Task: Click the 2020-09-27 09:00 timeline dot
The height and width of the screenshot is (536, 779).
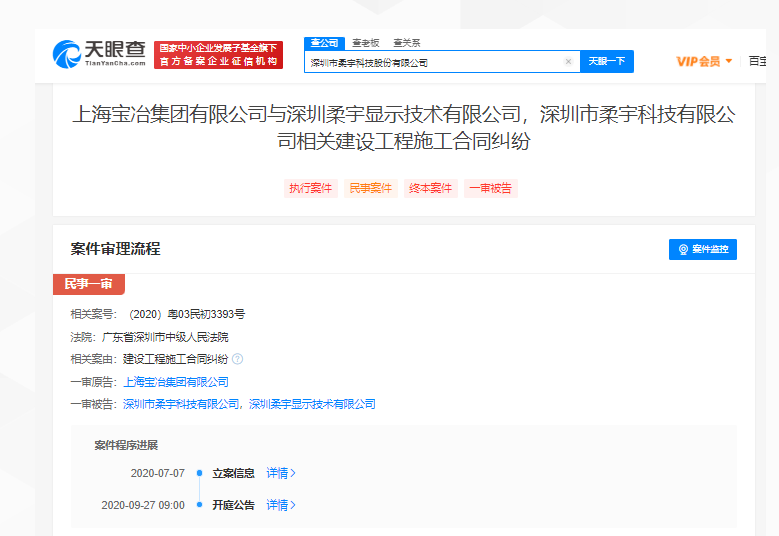Action: point(199,505)
